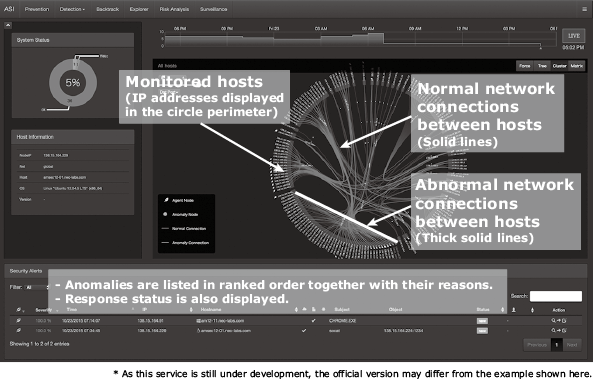This screenshot has height=380, width=593.
Task: Click the Search input field
Action: point(556,296)
